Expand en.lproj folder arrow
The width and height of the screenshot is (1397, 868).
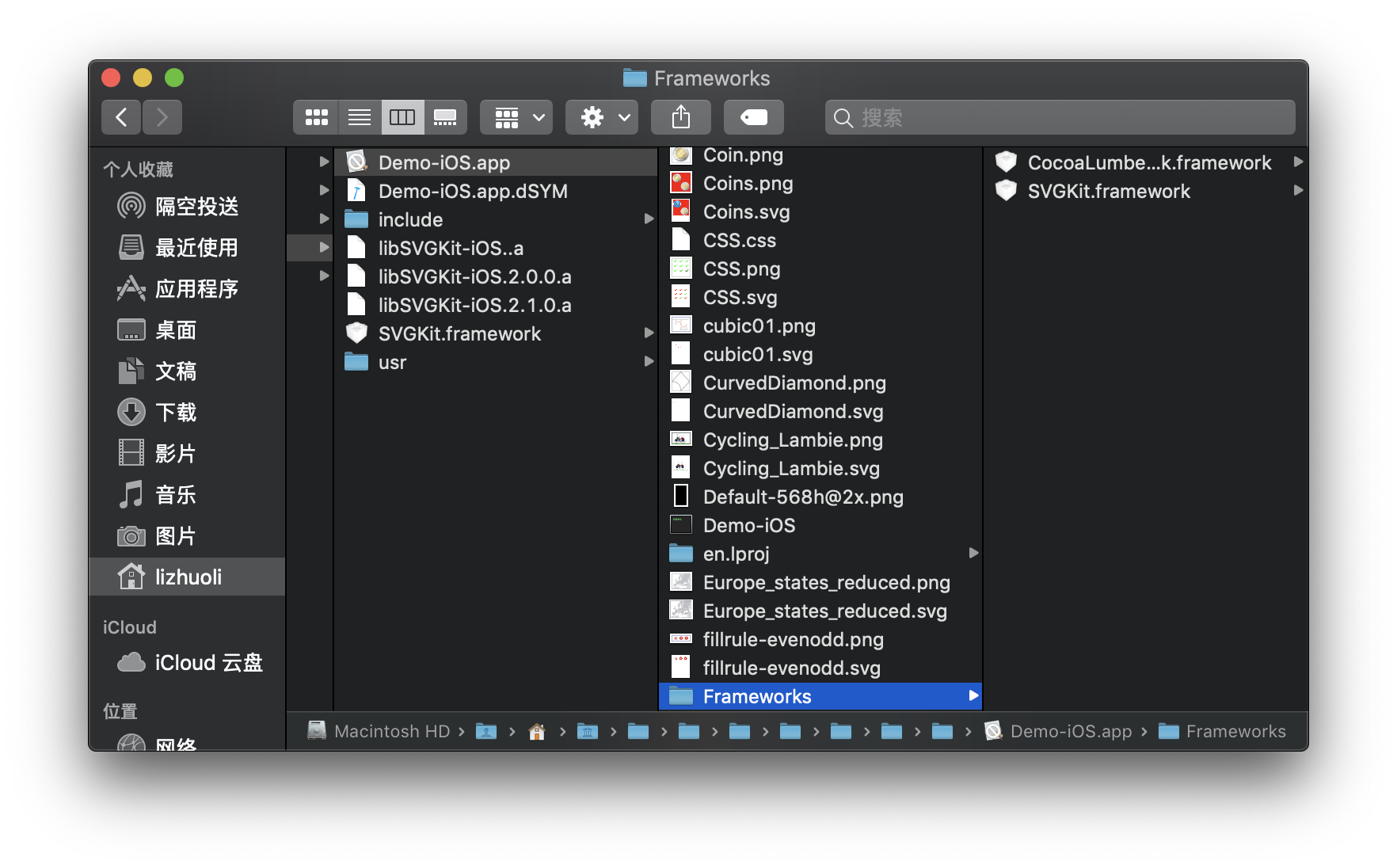pos(973,553)
